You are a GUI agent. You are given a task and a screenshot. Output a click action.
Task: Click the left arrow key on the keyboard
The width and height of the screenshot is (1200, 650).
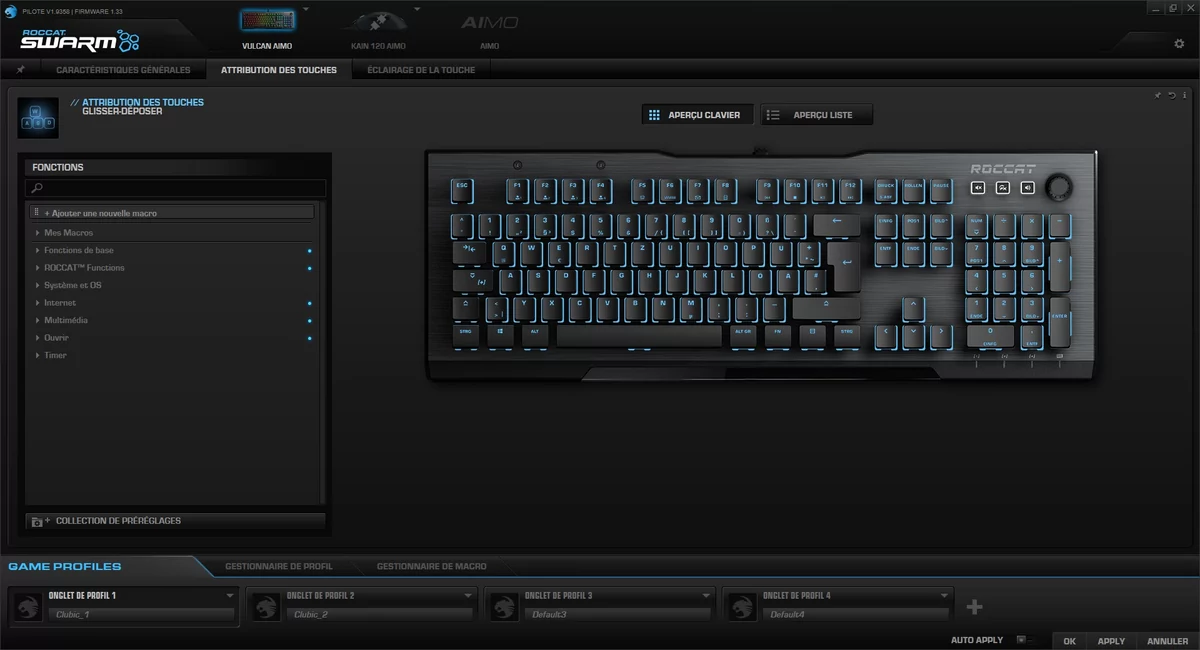point(885,335)
